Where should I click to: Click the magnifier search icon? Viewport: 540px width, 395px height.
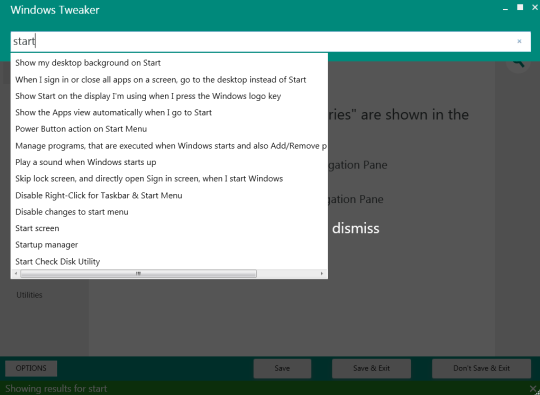click(518, 63)
